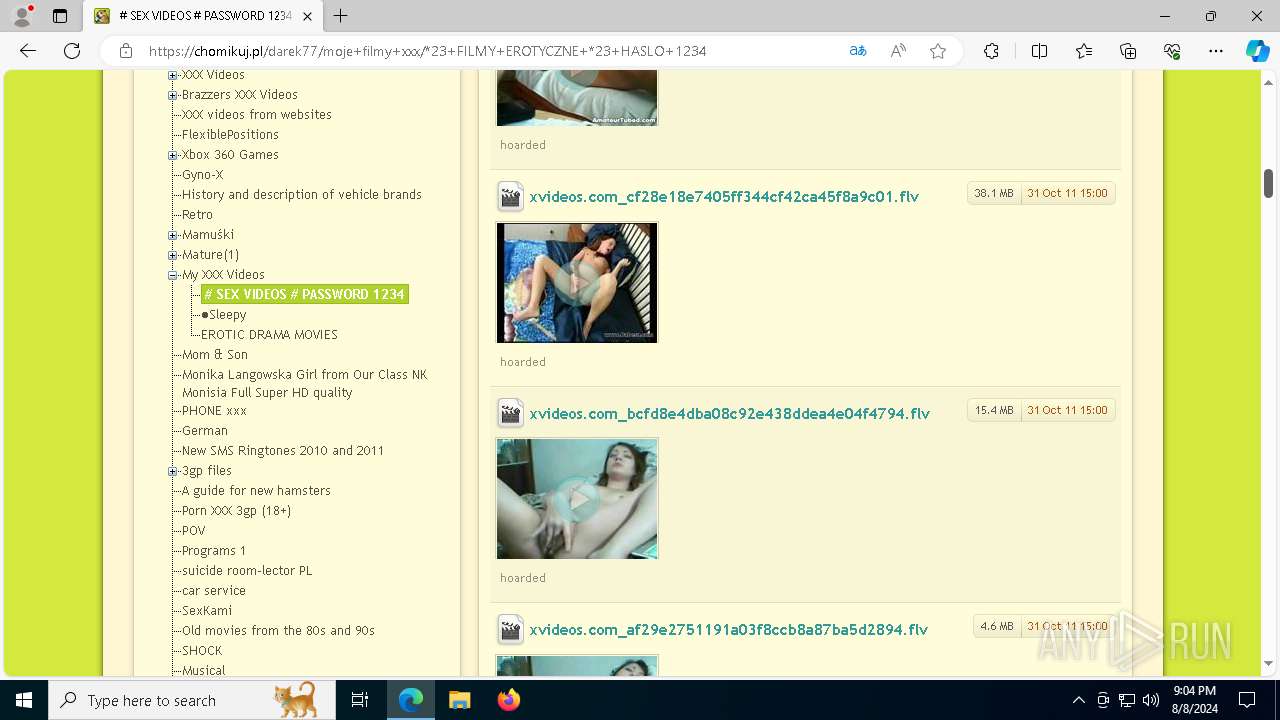This screenshot has width=1280, height=720.
Task: Open the Musical folder
Action: (x=204, y=671)
